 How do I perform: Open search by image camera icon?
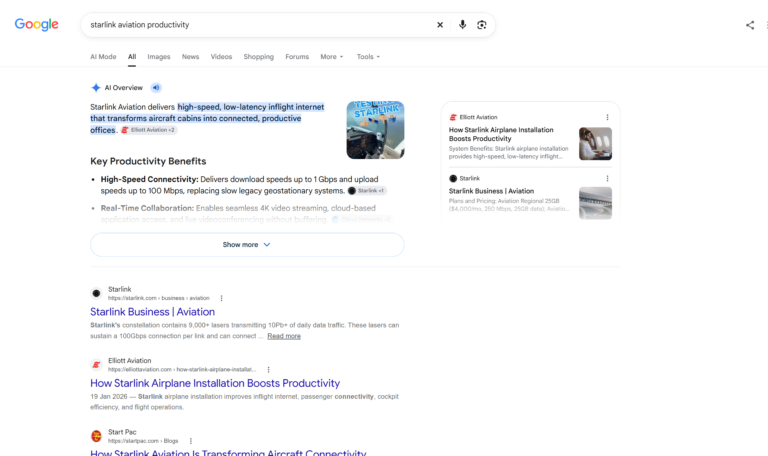[481, 25]
